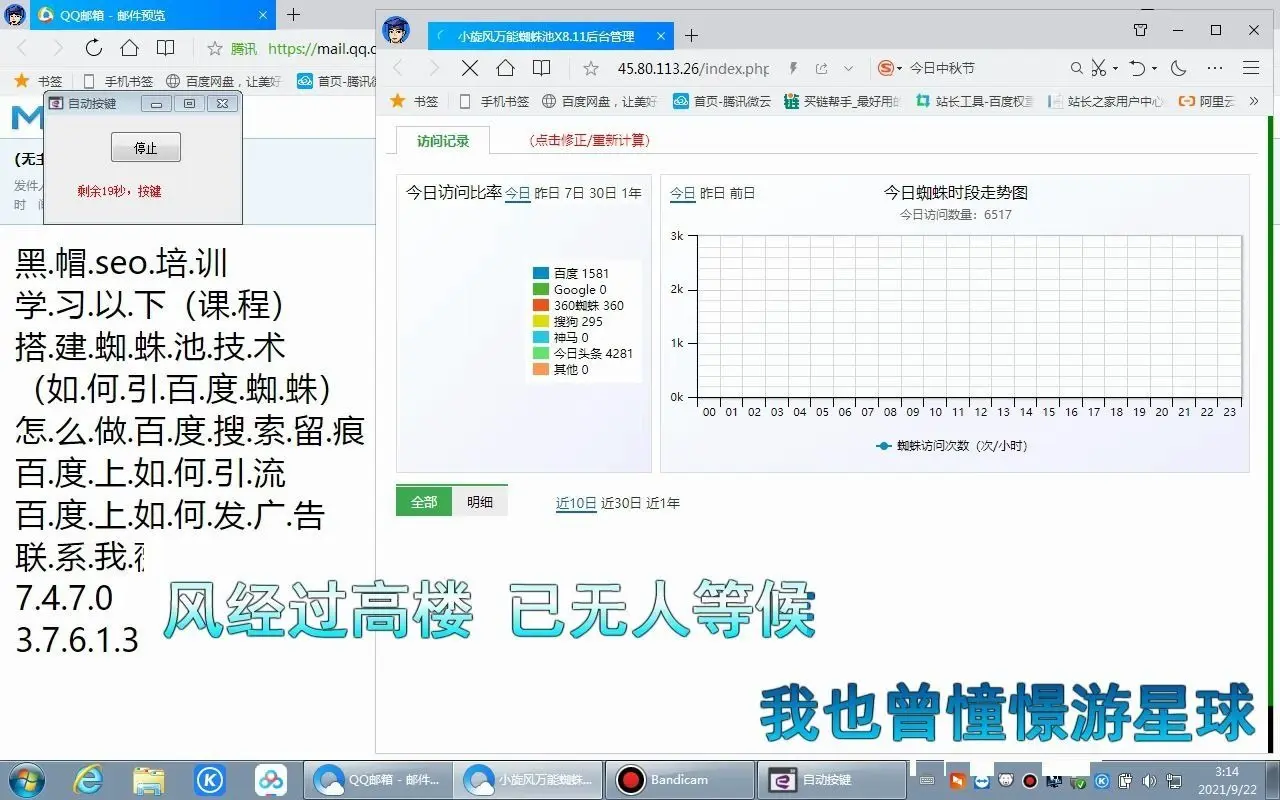1280x800 pixels.
Task: Select the 访问记录 tab
Action: point(443,141)
